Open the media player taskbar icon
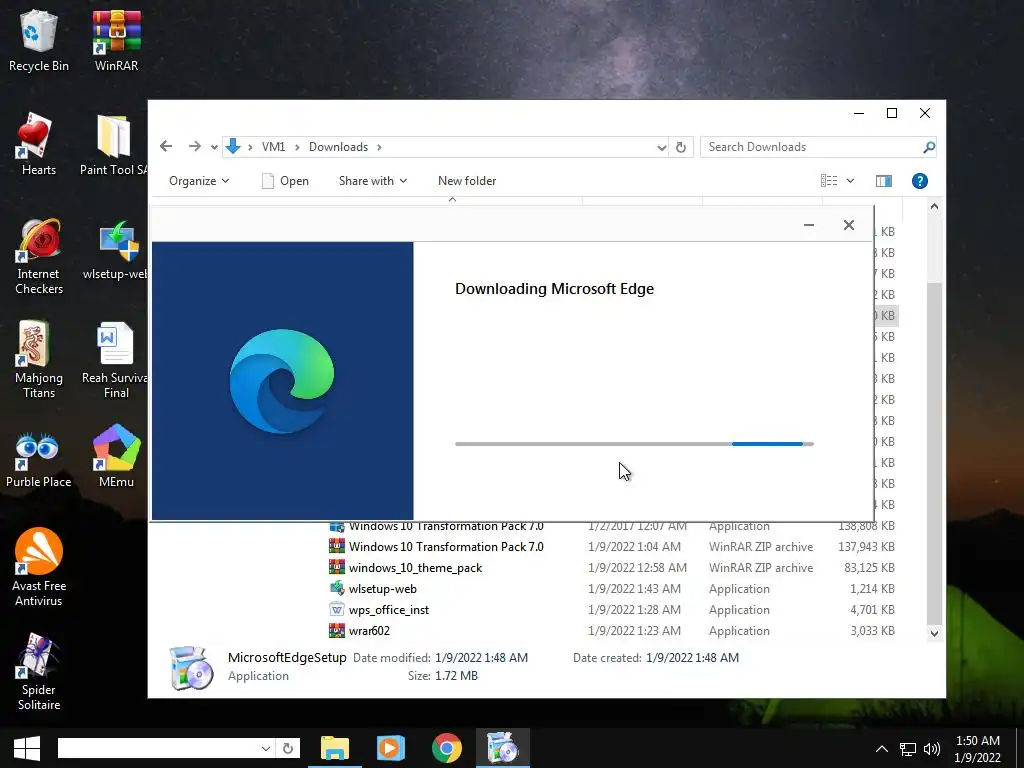Image resolution: width=1024 pixels, height=768 pixels. (391, 748)
